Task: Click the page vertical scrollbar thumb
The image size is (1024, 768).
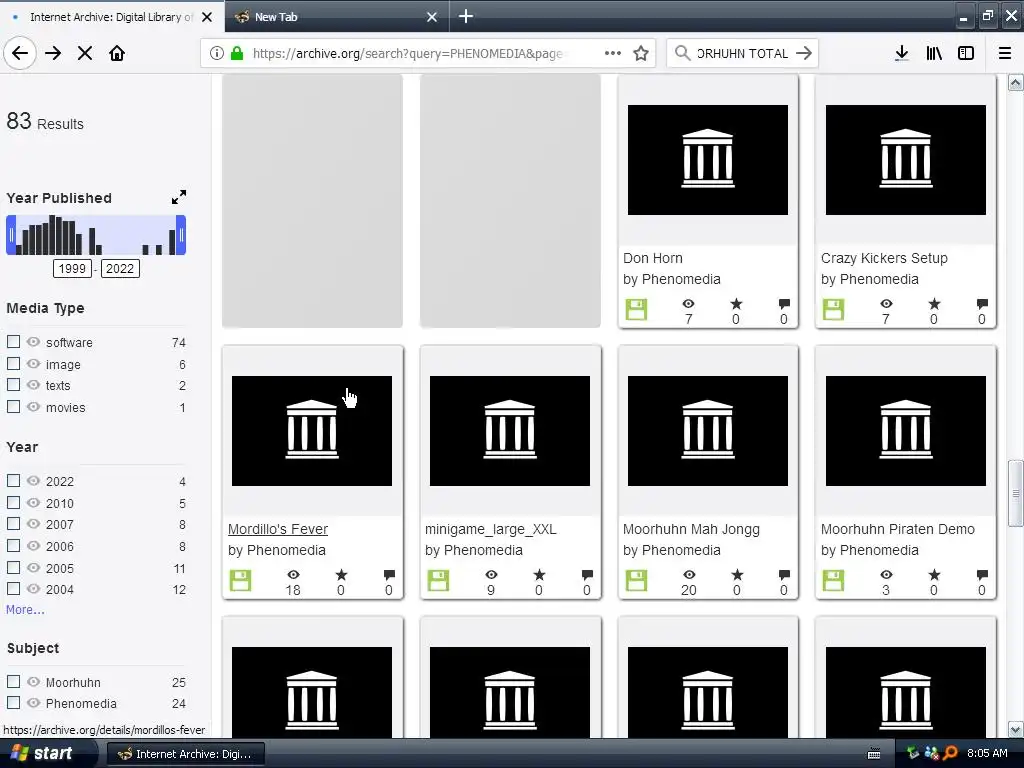Action: tap(1016, 493)
